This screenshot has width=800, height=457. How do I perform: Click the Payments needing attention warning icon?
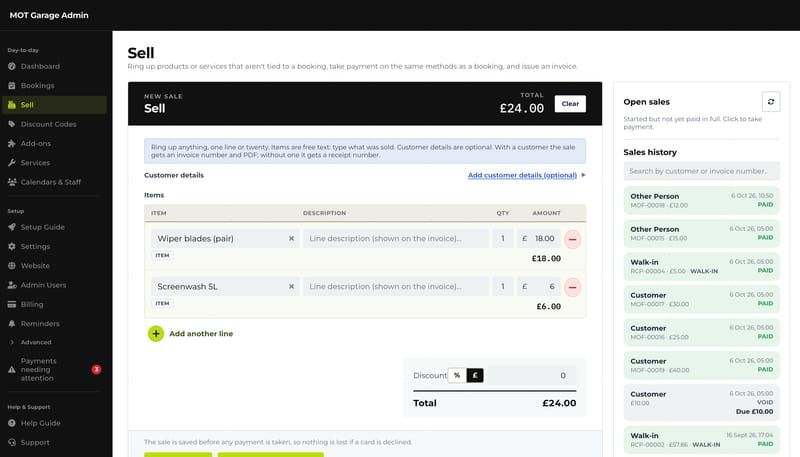tap(12, 370)
